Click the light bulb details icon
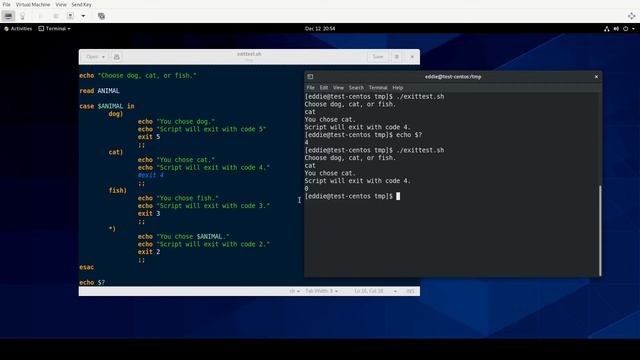This screenshot has width=640, height=360. pyautogui.click(x=22, y=16)
